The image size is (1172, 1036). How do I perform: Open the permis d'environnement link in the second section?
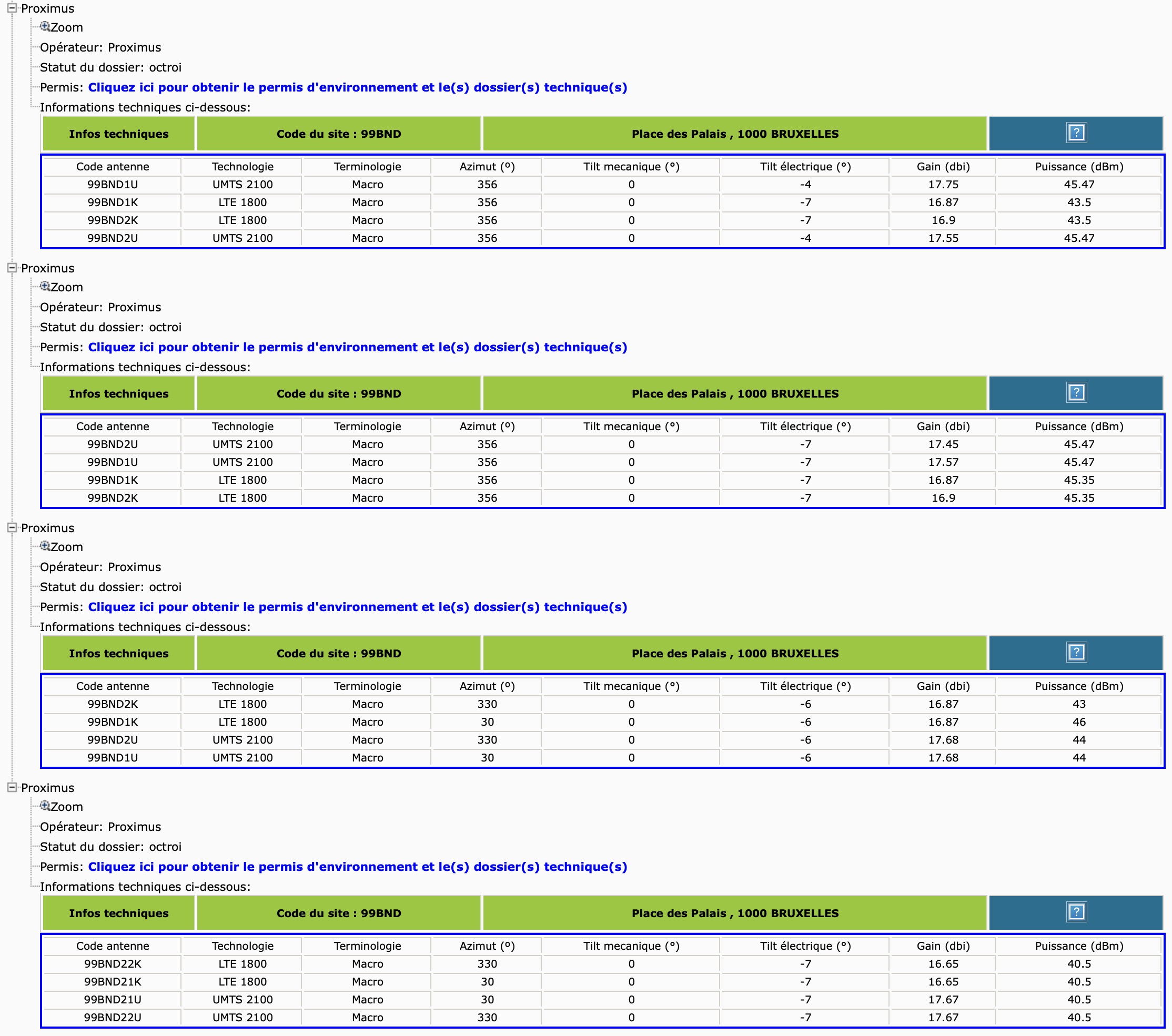[357, 347]
